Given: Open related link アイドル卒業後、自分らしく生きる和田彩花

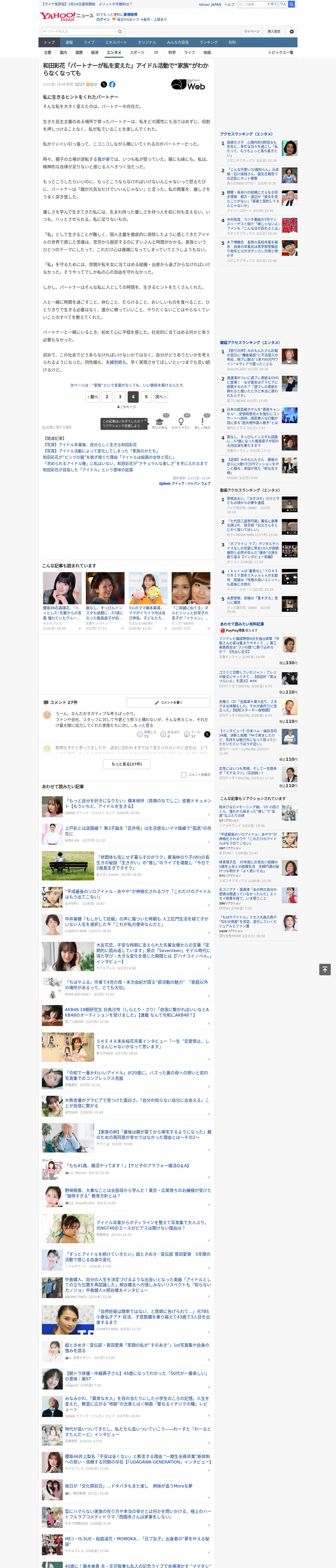Looking at the screenshot, I should tap(90, 445).
